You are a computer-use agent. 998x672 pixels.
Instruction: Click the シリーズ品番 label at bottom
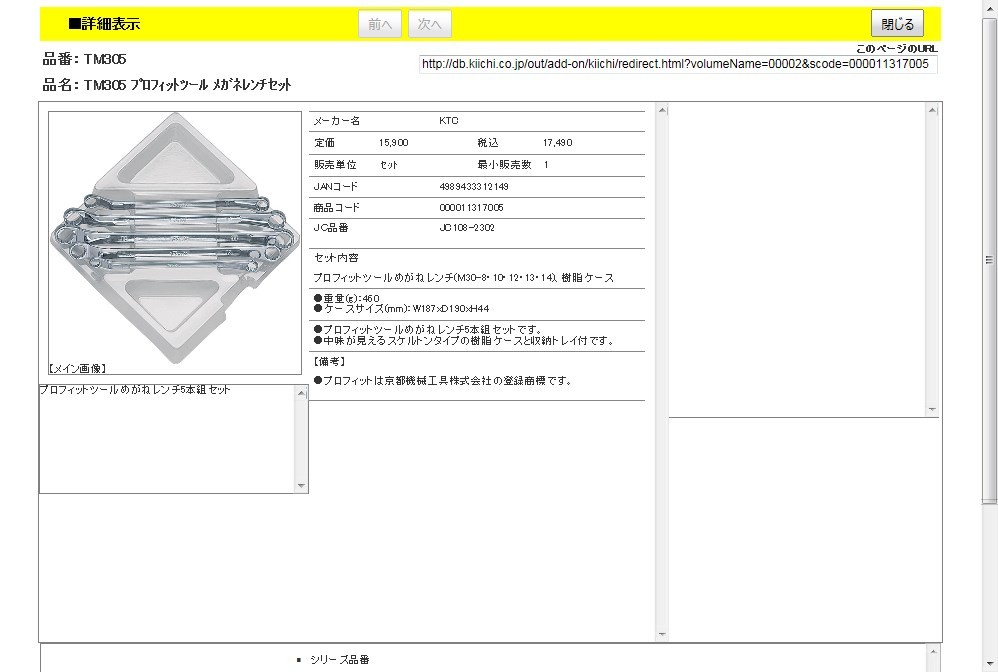tap(340, 659)
